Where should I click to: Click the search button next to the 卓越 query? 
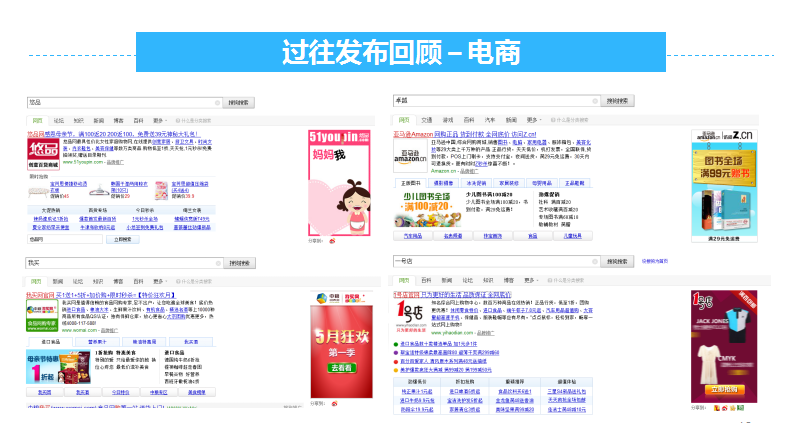[x=617, y=101]
